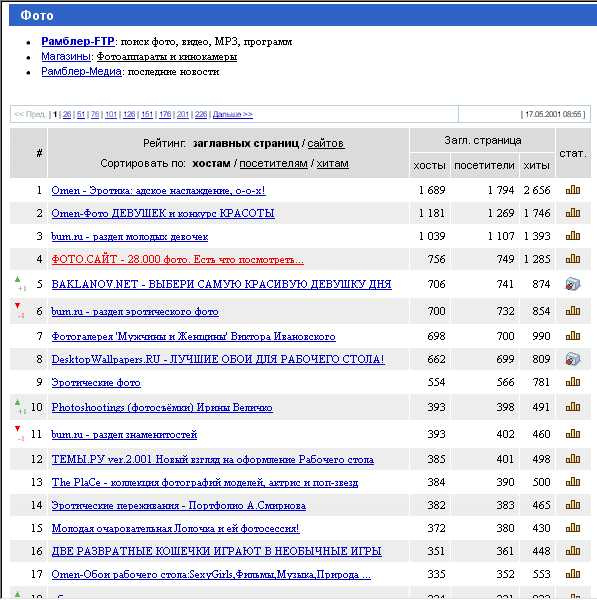
Task: Open Эротические фото link in row 9
Action: pos(96,383)
